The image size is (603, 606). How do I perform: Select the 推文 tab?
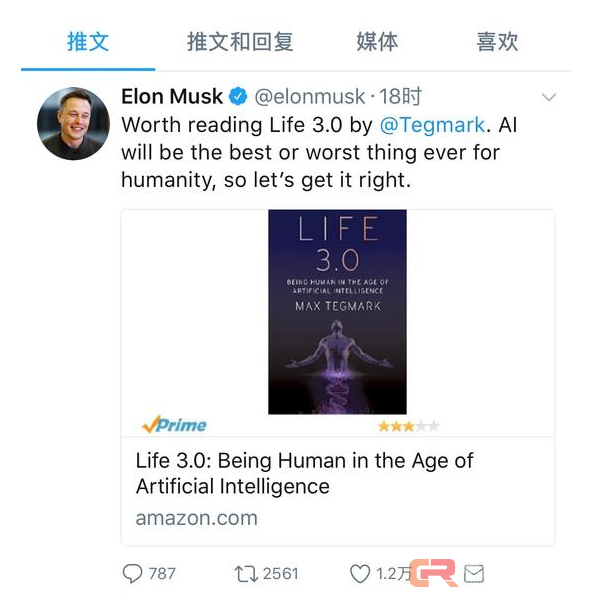(x=88, y=42)
